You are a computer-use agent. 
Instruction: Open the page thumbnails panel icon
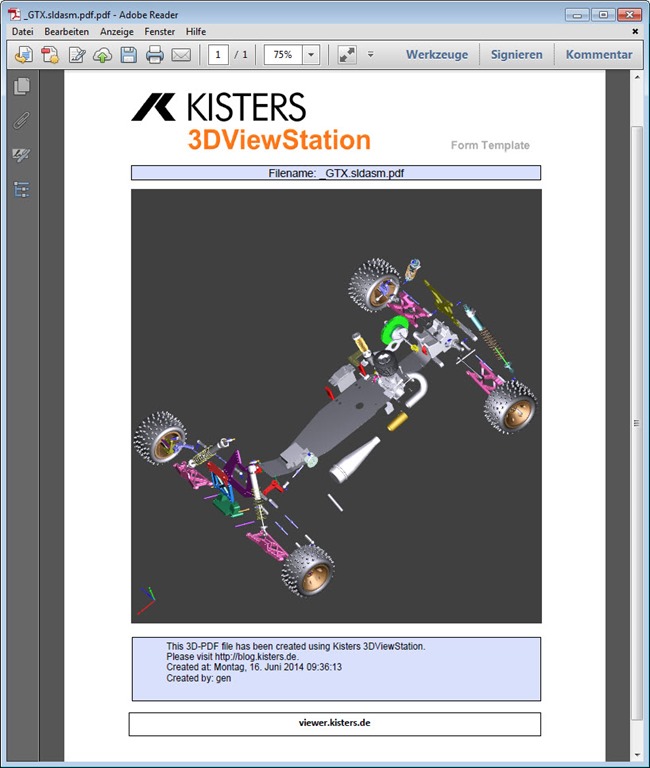[22, 86]
